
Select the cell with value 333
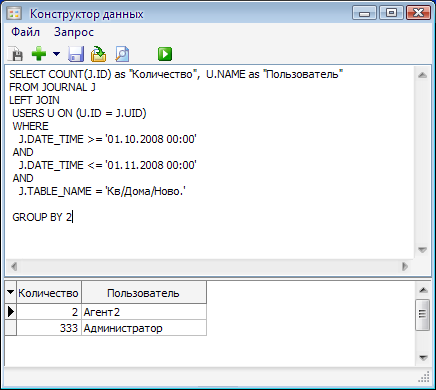coord(49,328)
